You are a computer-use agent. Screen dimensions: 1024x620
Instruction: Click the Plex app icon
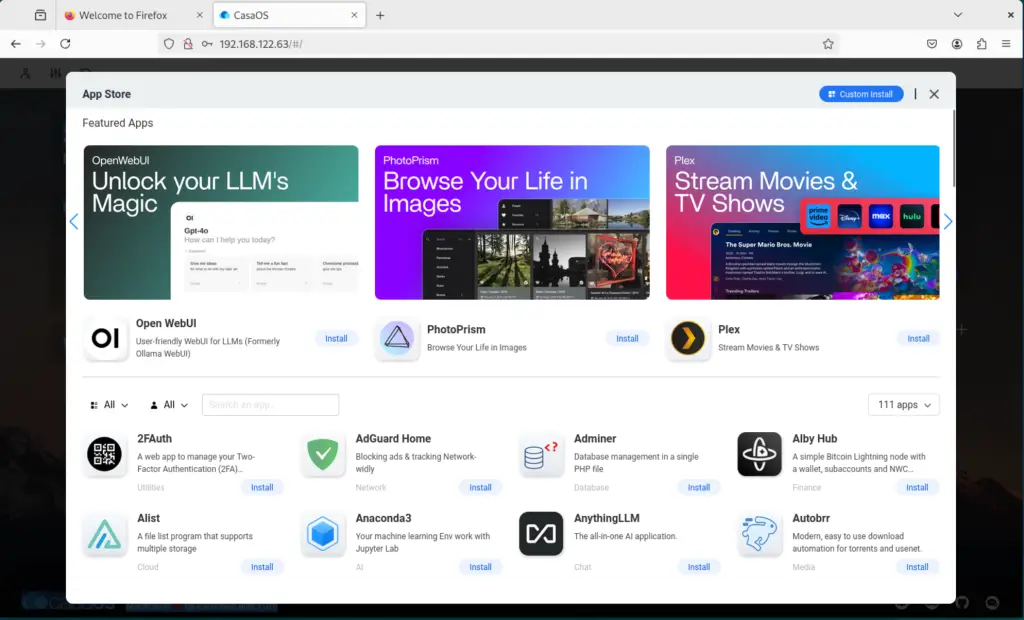[x=688, y=339]
